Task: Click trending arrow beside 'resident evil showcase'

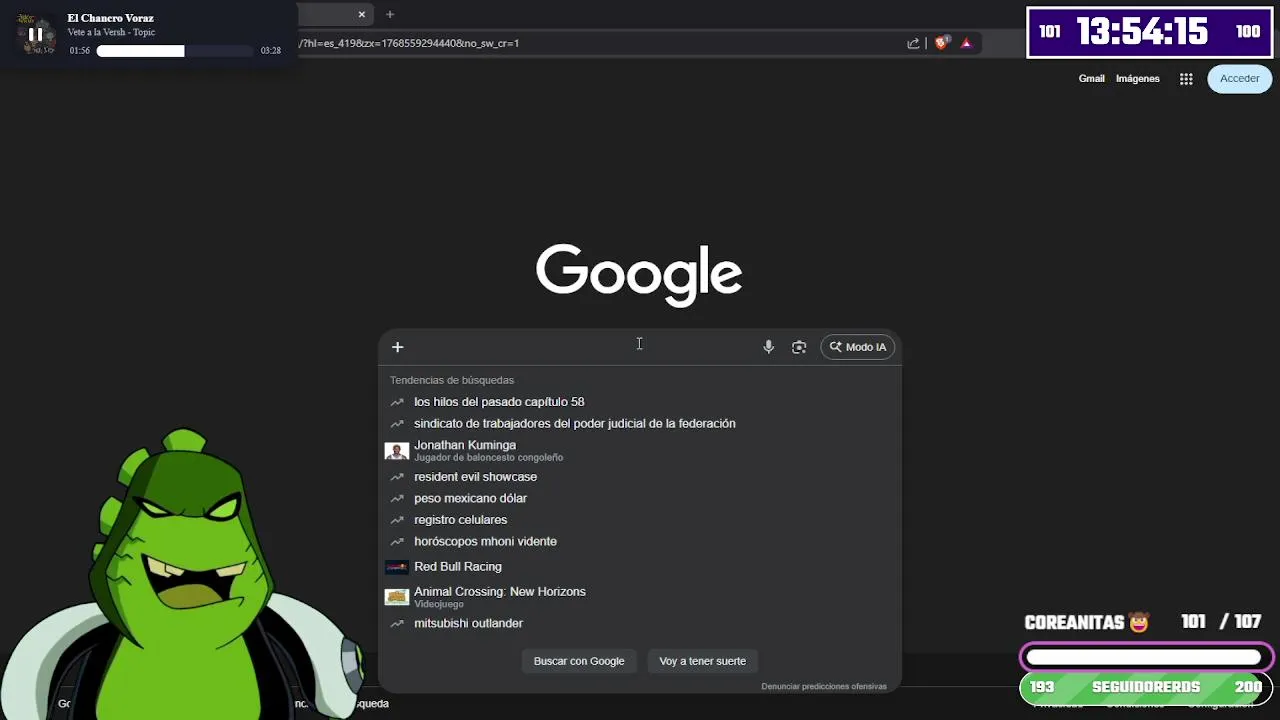Action: [397, 477]
